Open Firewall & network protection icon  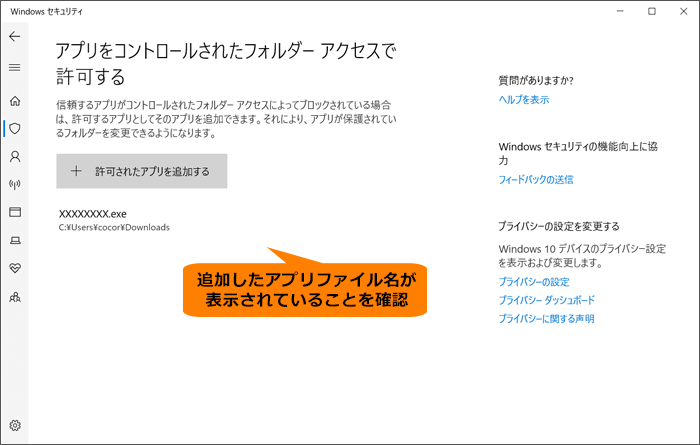(x=15, y=184)
